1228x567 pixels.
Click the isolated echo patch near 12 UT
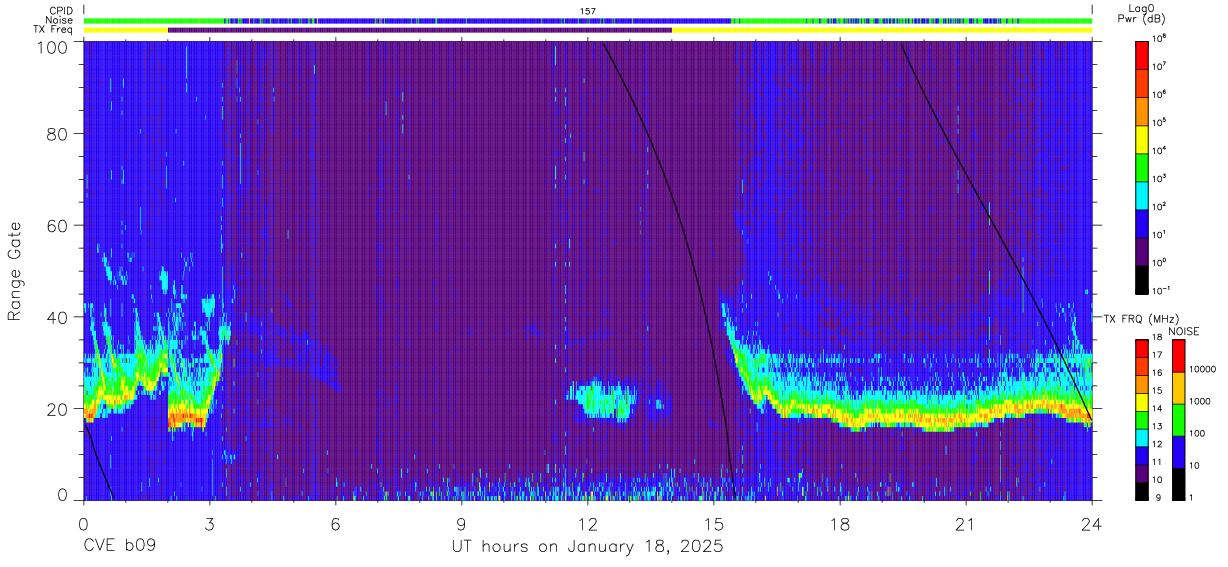[602, 400]
